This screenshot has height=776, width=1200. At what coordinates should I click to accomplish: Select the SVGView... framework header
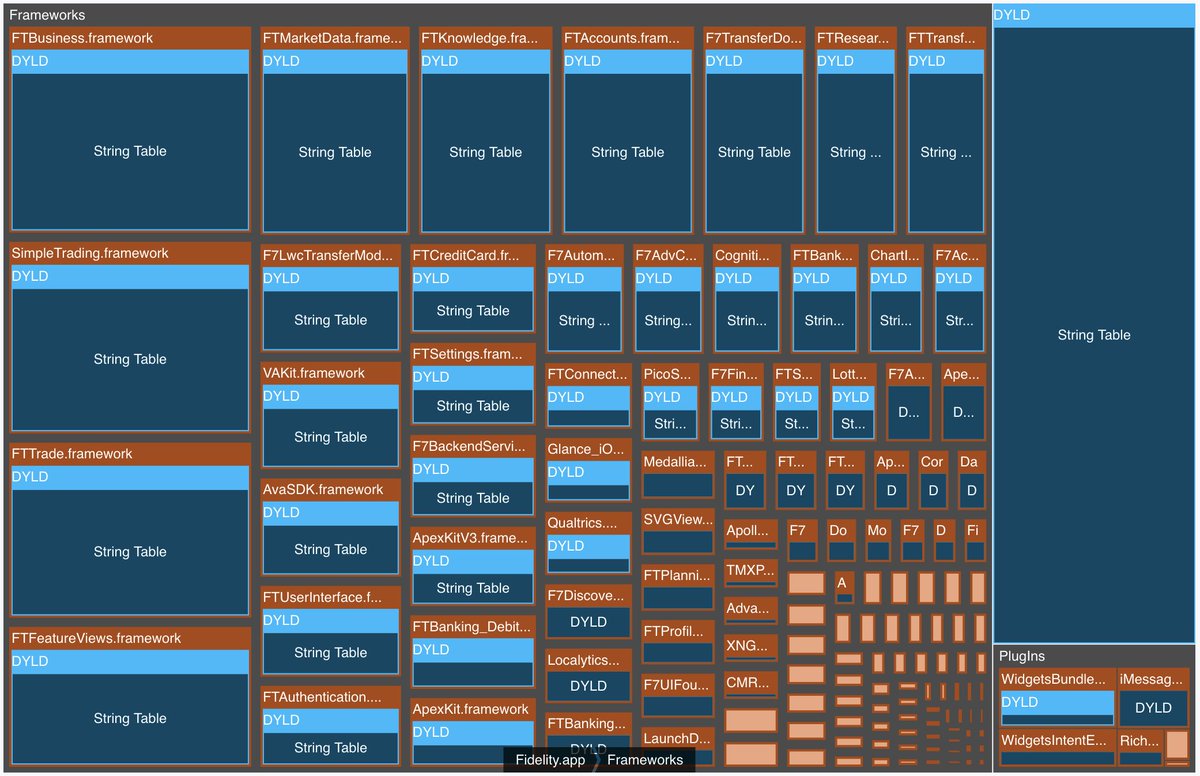point(678,519)
